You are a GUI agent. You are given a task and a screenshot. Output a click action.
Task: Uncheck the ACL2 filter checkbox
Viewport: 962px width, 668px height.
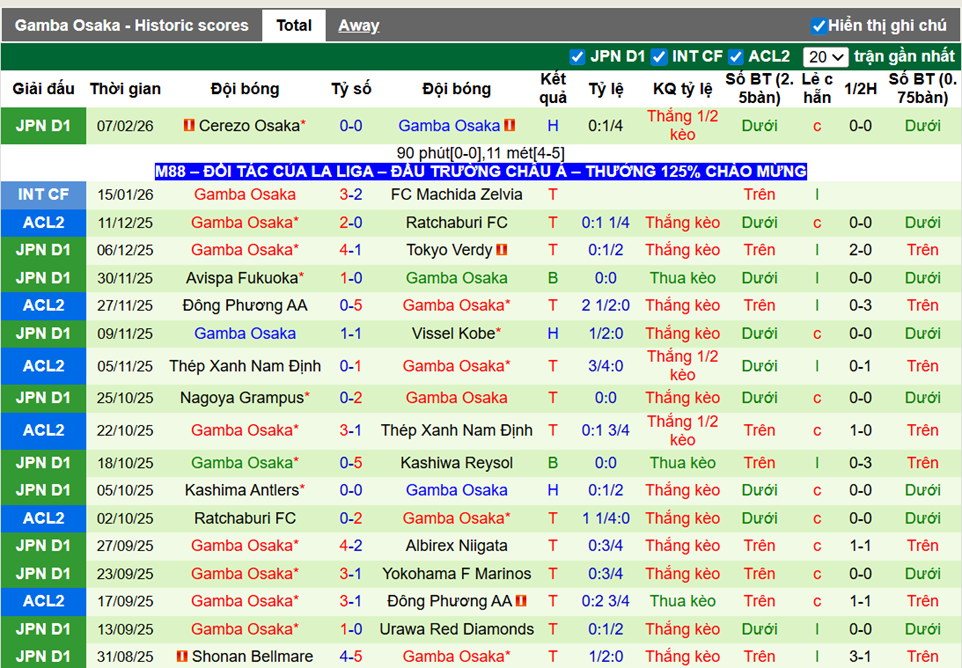(x=736, y=57)
